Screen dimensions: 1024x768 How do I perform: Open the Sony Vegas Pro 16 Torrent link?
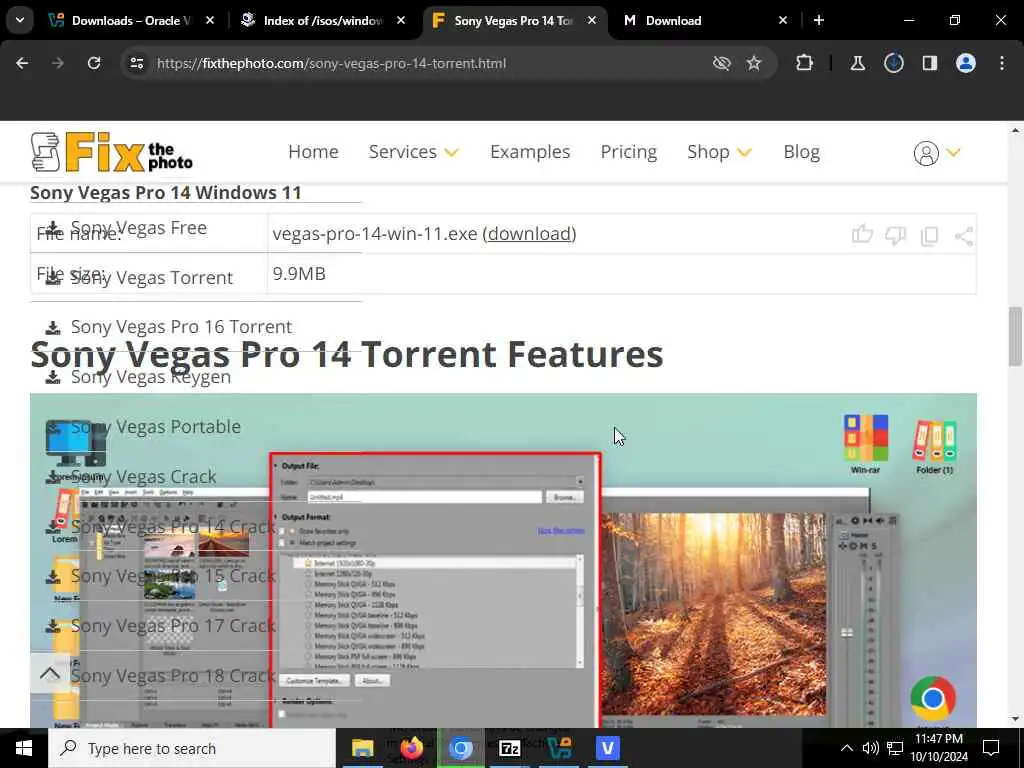tap(182, 327)
